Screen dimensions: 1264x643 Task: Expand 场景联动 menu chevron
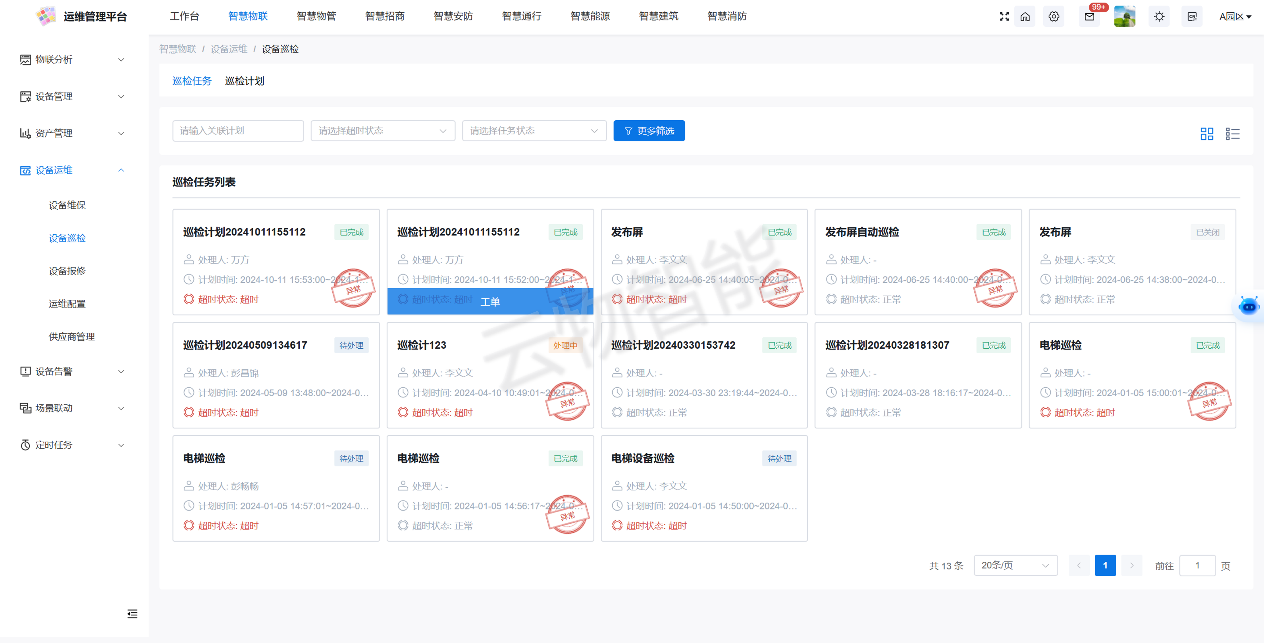[121, 408]
